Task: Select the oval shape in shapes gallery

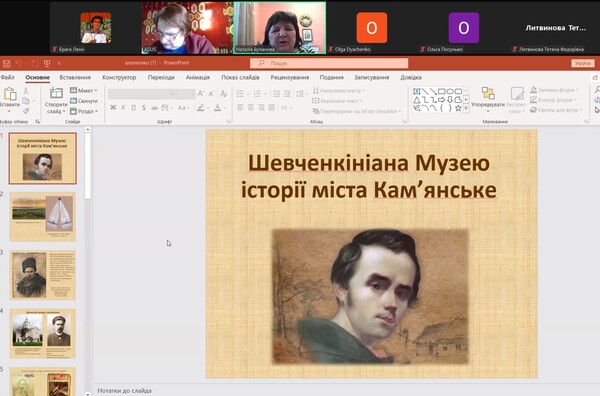Action: [x=450, y=91]
